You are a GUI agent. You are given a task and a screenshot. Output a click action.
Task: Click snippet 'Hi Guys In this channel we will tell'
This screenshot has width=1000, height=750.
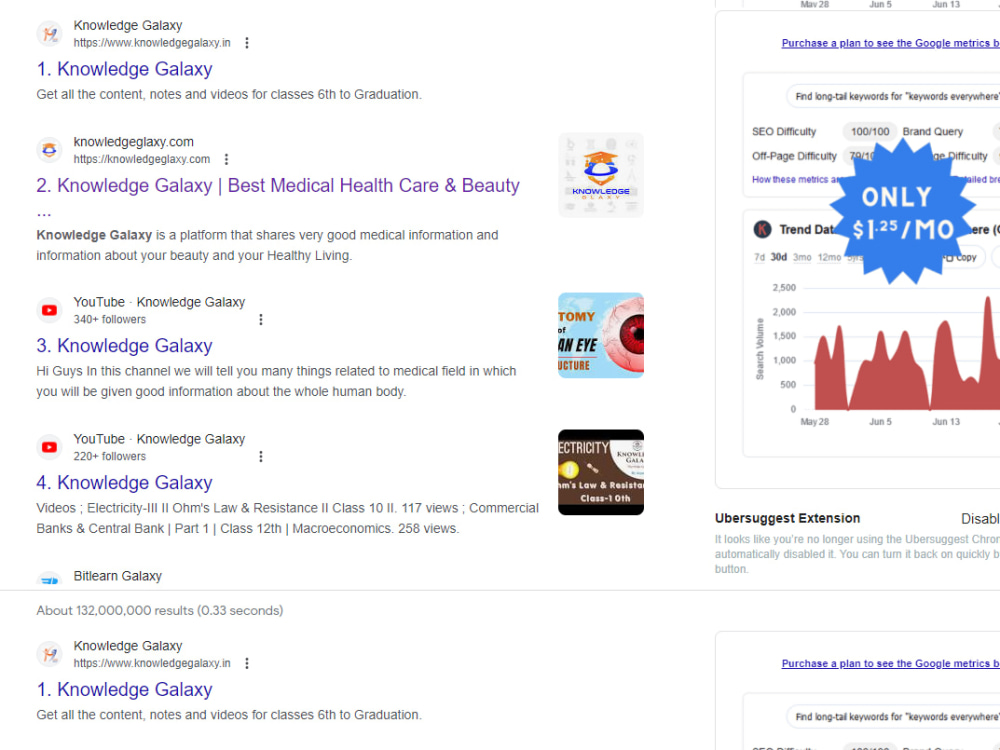click(x=276, y=381)
